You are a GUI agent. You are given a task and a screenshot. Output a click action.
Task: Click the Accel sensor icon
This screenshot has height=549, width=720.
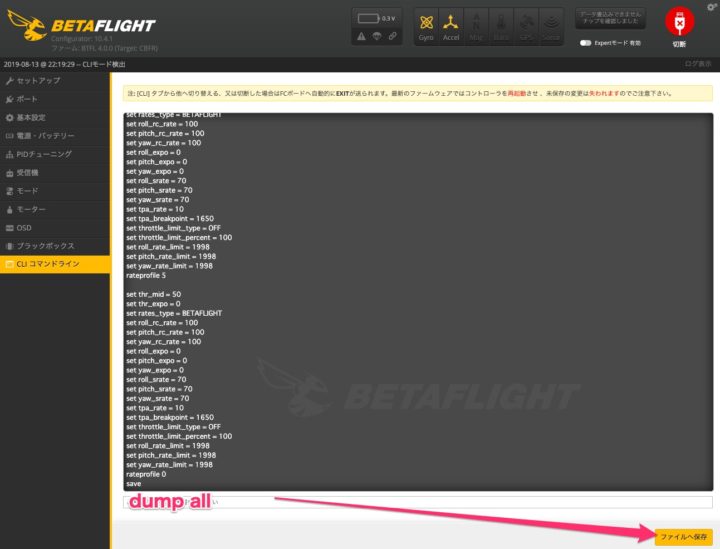(452, 25)
